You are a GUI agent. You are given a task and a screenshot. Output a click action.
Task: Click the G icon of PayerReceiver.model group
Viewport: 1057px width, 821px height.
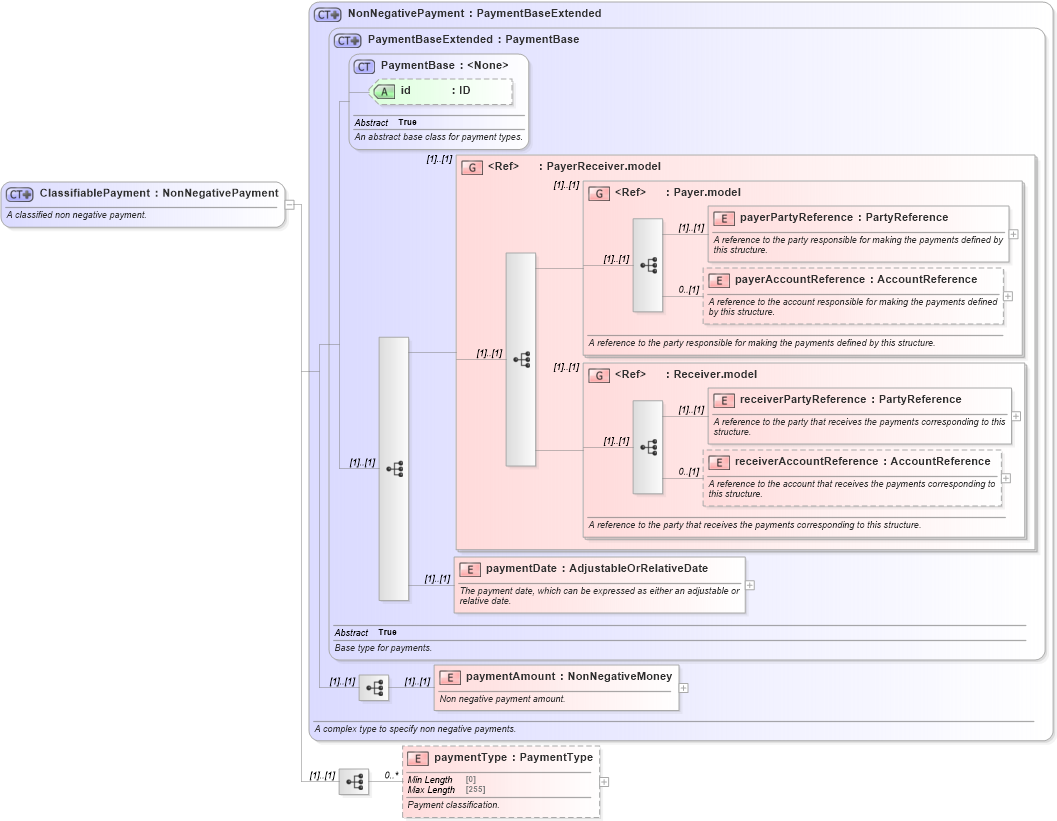pos(470,166)
